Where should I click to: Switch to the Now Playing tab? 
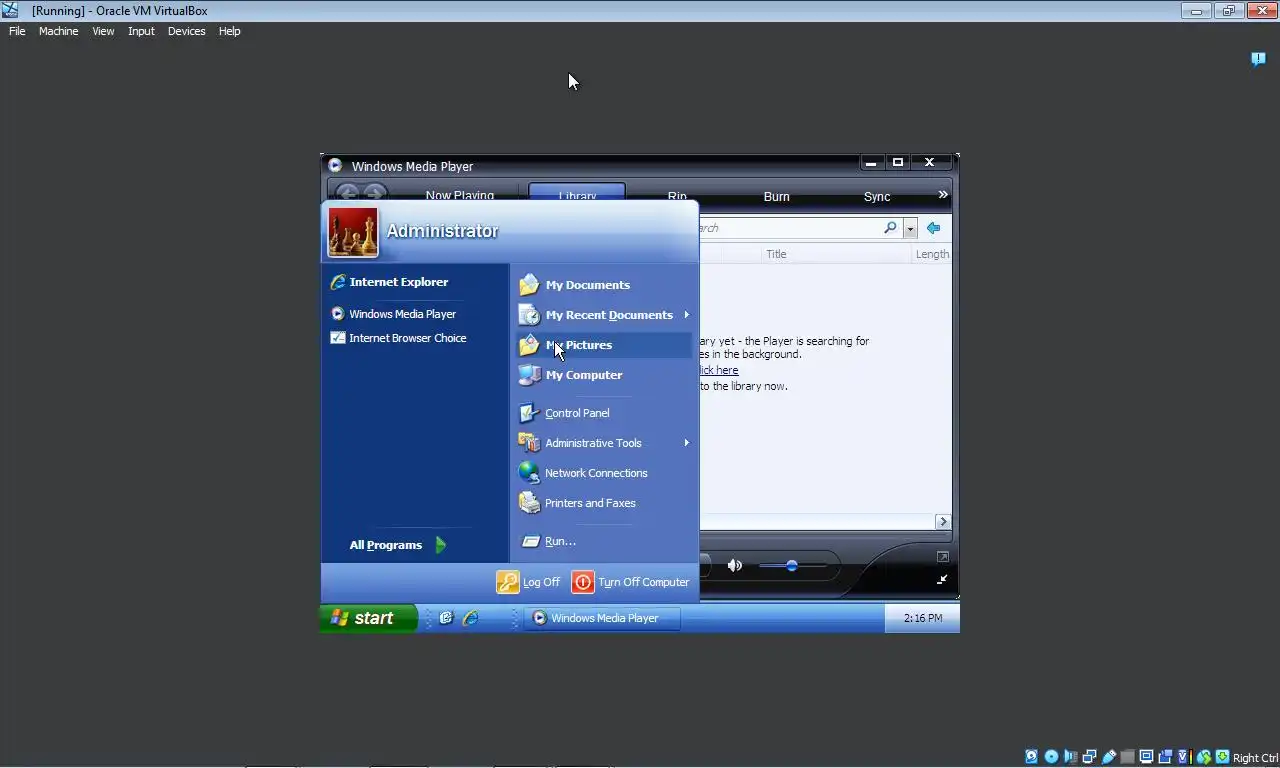point(460,195)
